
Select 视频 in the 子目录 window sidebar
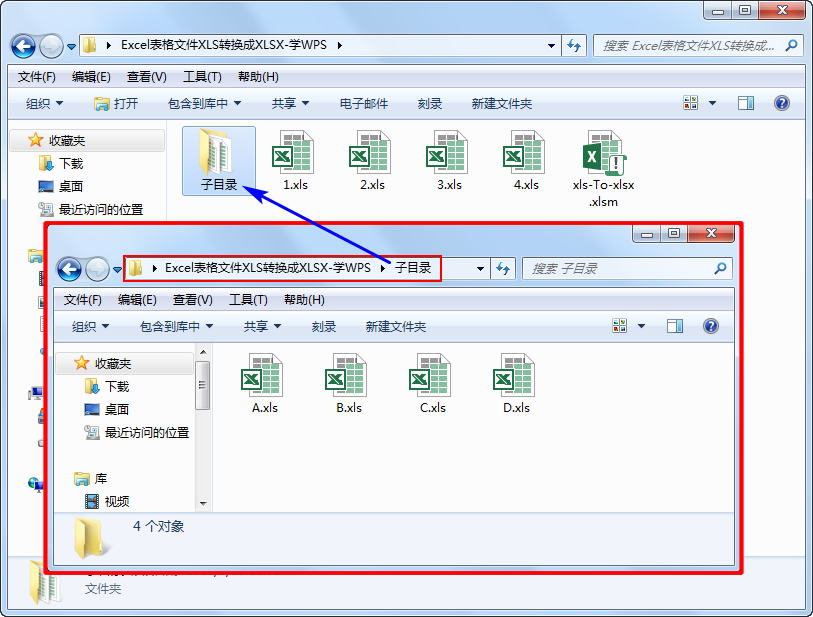(107, 501)
